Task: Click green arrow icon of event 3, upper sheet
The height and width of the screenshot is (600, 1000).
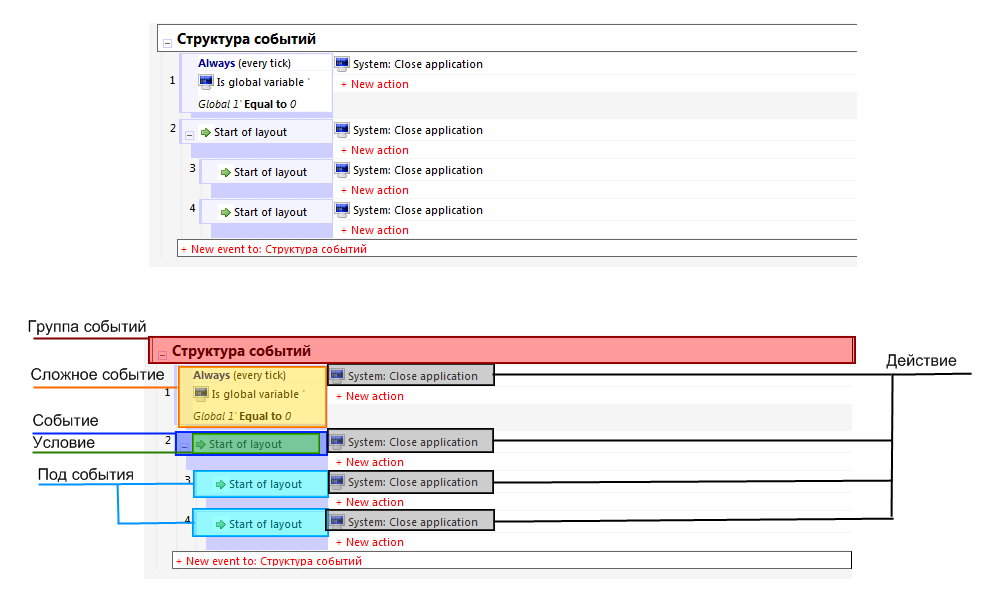Action: [x=225, y=172]
